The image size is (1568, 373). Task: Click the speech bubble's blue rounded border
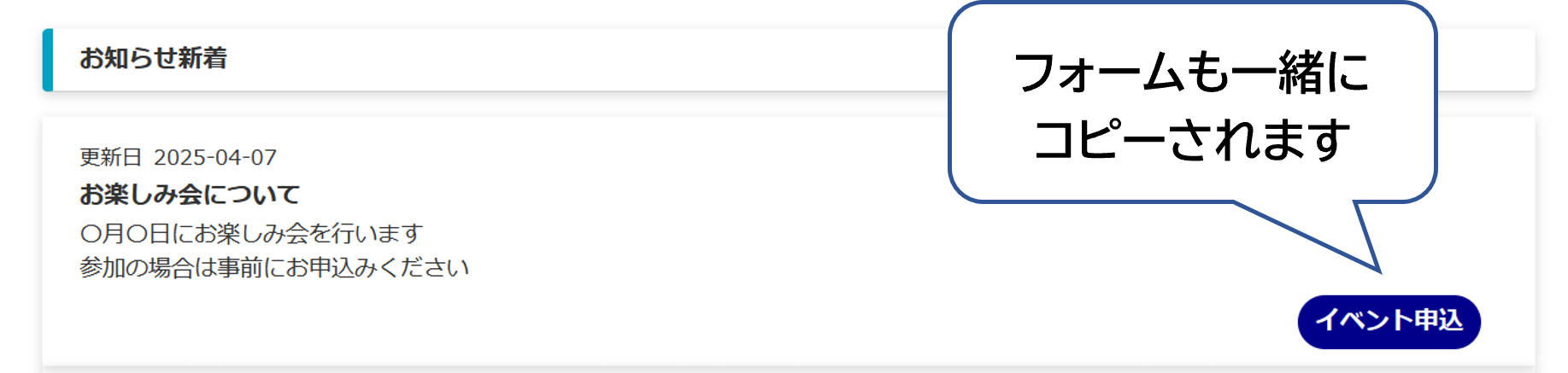(950, 102)
